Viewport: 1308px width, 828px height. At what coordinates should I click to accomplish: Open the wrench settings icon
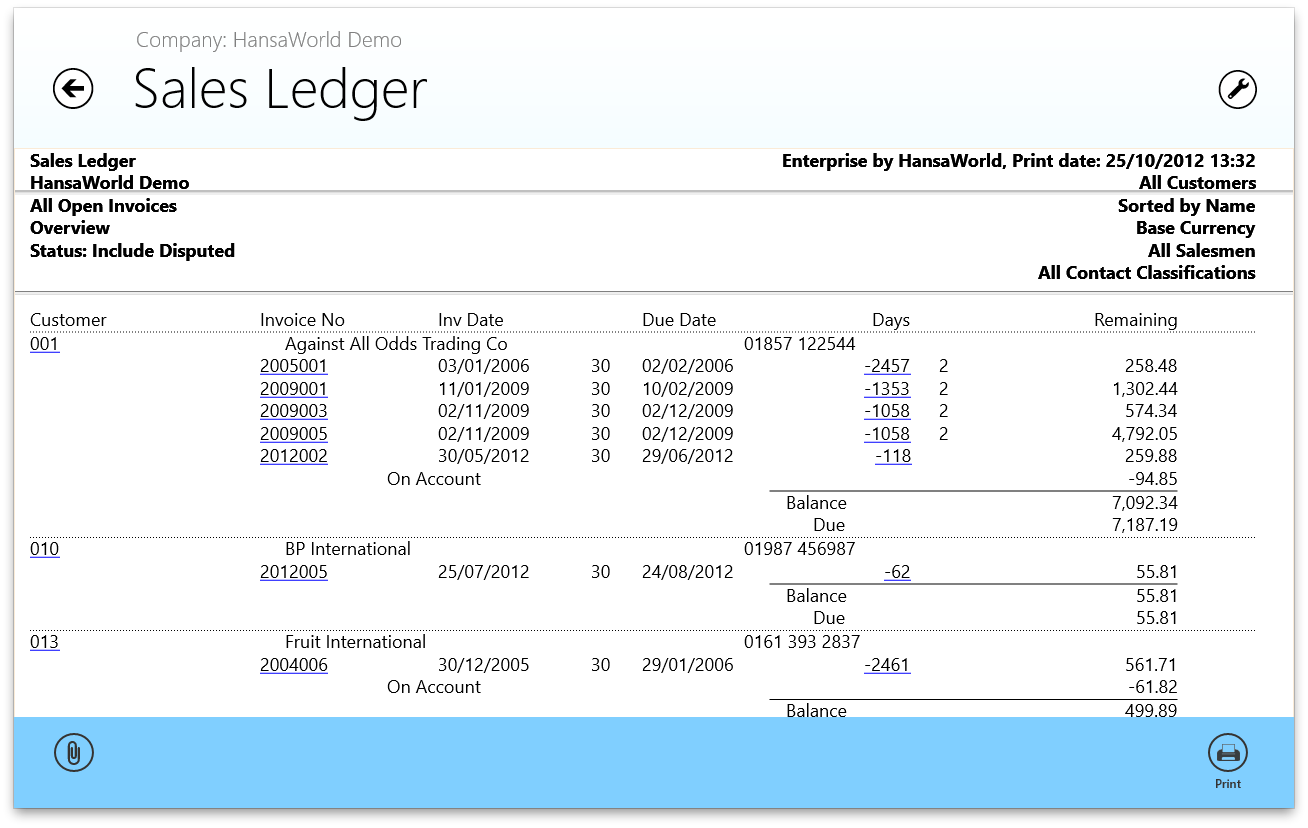(x=1237, y=89)
